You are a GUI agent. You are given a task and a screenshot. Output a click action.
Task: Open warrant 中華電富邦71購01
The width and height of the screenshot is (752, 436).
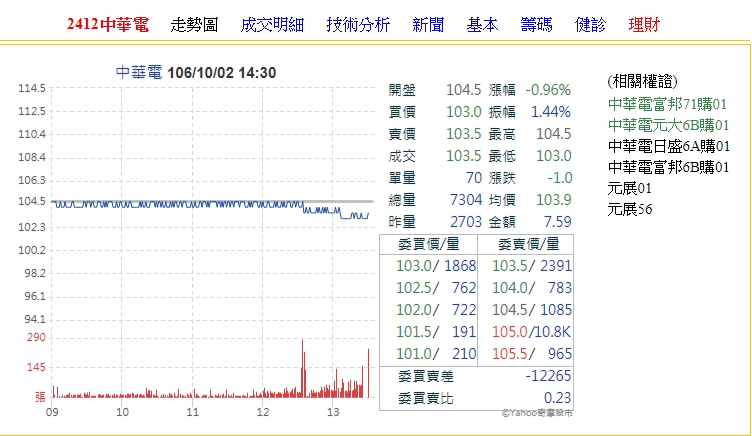tap(667, 104)
